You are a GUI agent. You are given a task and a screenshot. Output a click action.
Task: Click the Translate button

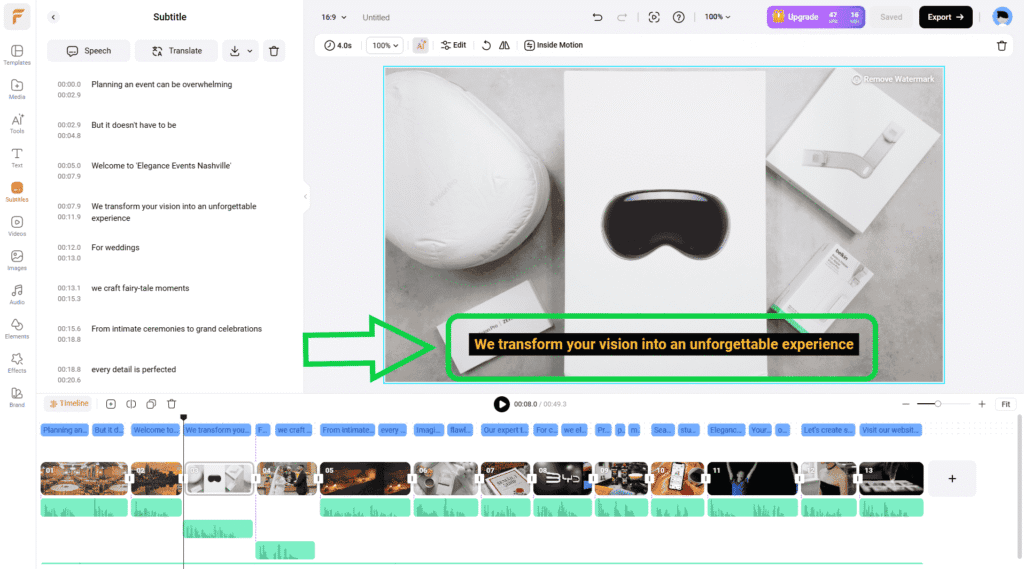coord(176,51)
